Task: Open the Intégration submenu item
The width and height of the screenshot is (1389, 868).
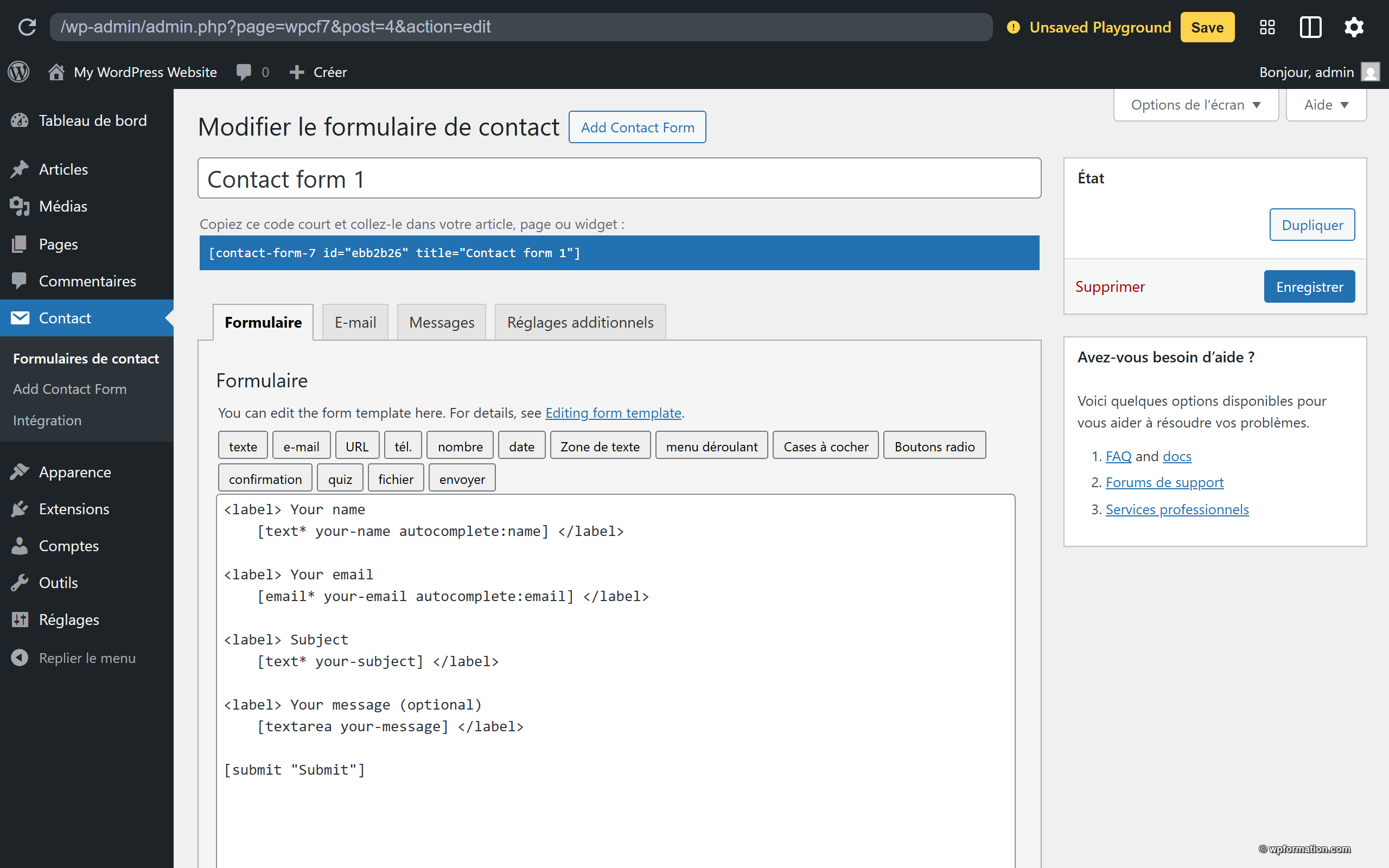Action: point(47,420)
